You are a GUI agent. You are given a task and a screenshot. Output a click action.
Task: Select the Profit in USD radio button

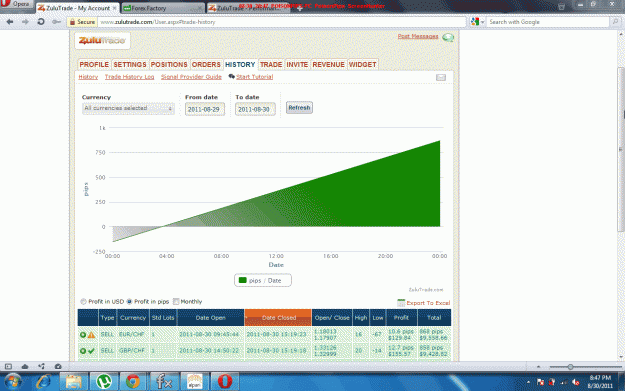click(83, 302)
